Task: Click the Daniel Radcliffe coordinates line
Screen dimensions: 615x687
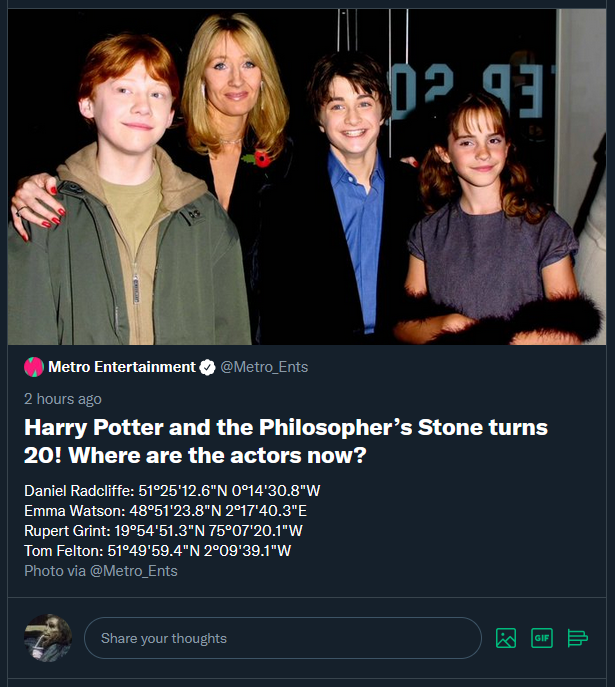Action: 172,491
